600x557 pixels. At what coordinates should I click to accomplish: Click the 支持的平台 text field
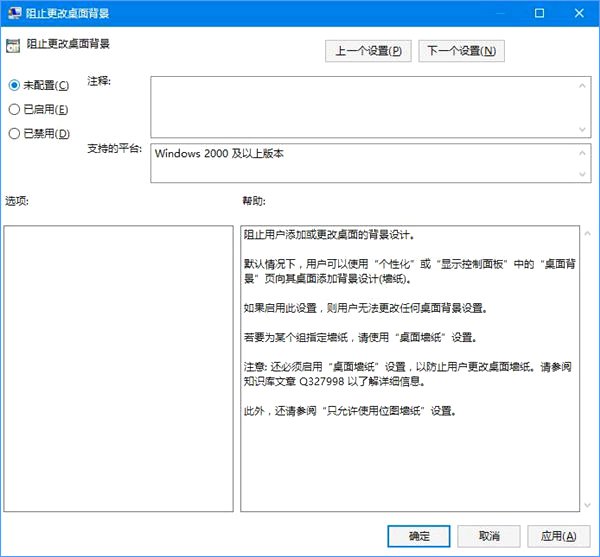[360, 163]
